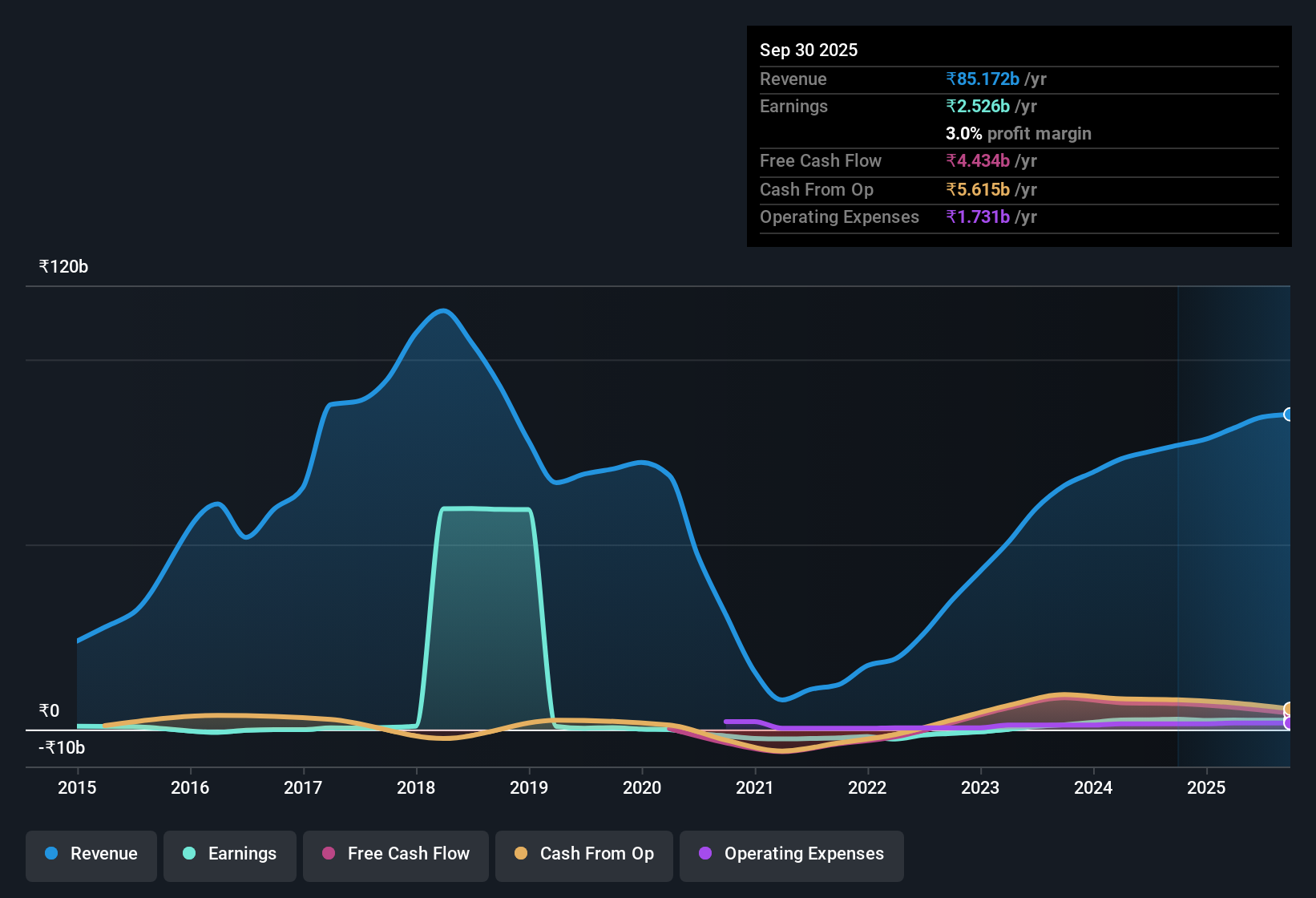
Task: Click the 3.0% profit margin text
Action: [x=1018, y=134]
